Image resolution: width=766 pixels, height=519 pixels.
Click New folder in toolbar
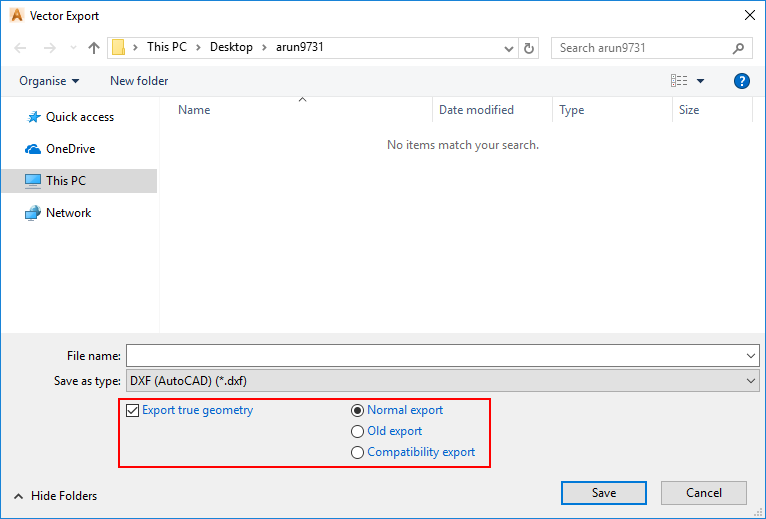tap(139, 81)
